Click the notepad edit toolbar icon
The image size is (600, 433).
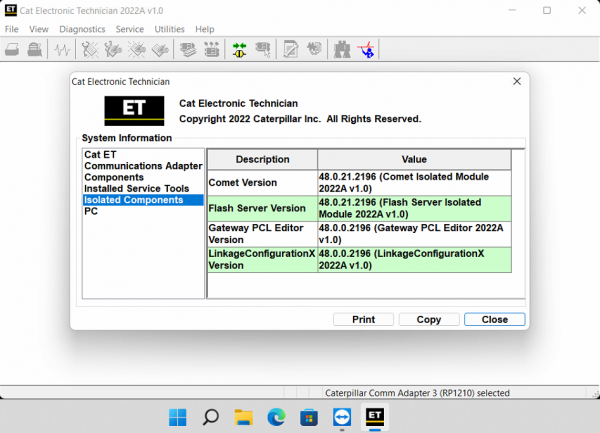click(291, 49)
